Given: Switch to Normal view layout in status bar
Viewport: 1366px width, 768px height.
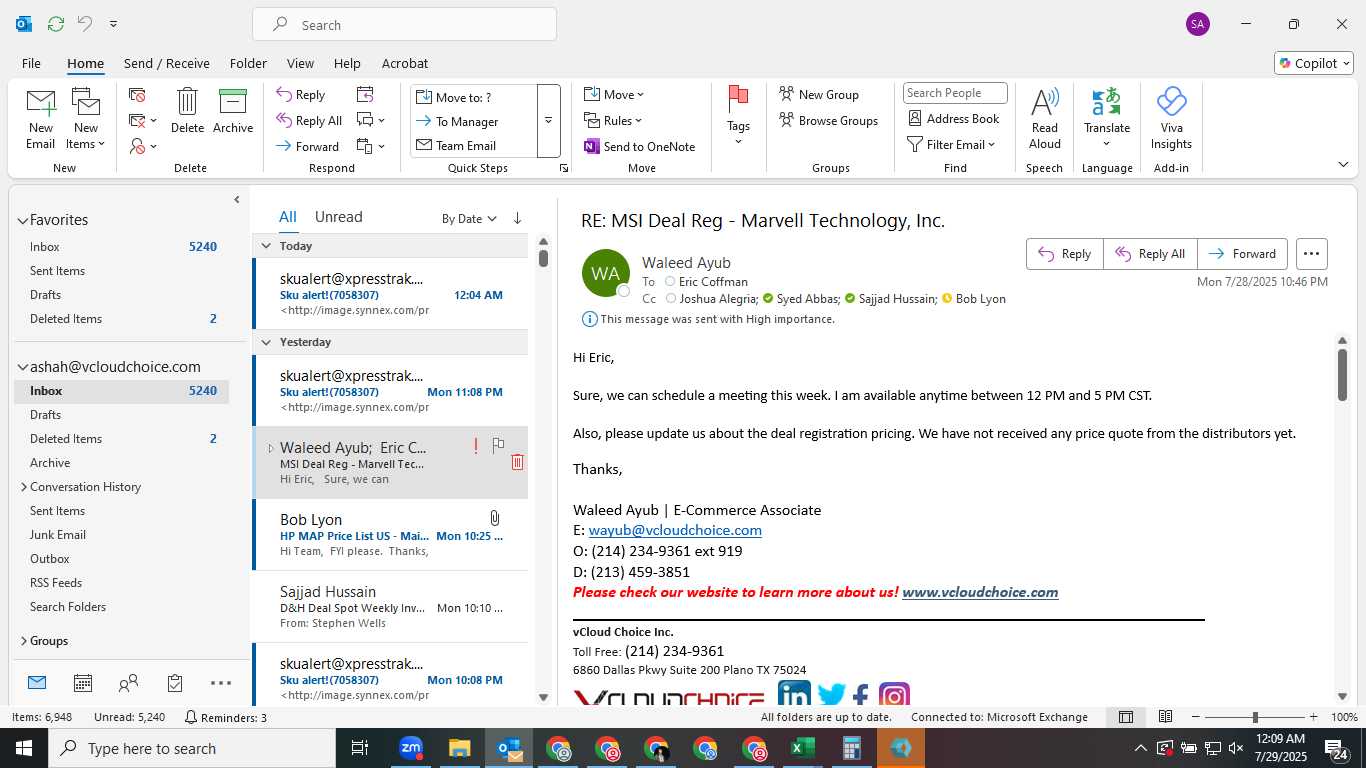Looking at the screenshot, I should 1126,717.
